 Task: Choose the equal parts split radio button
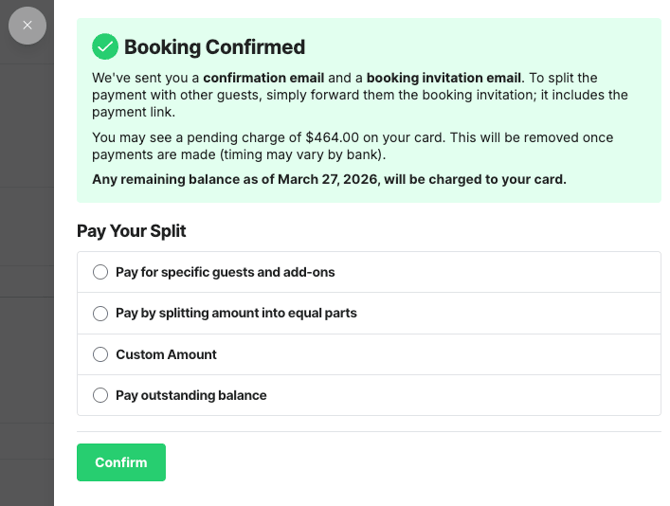(x=100, y=313)
